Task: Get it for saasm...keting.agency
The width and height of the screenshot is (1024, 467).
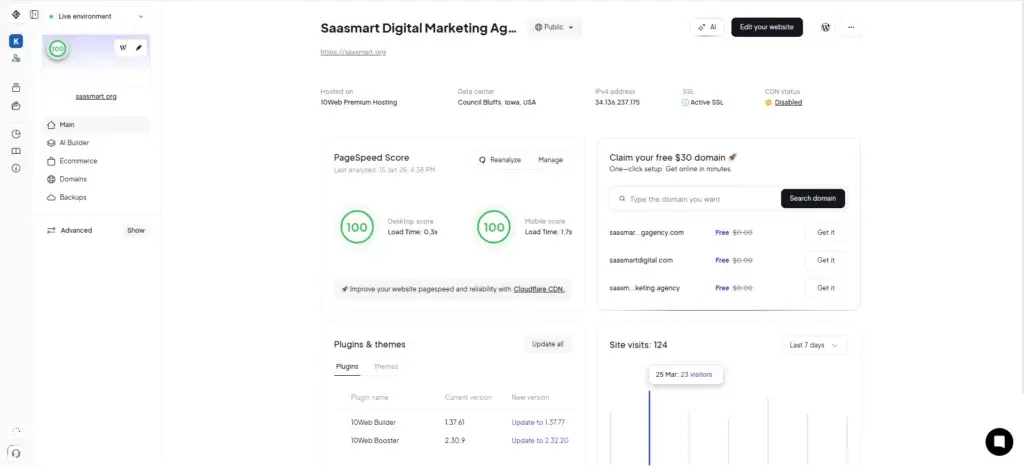Action: [x=826, y=288]
